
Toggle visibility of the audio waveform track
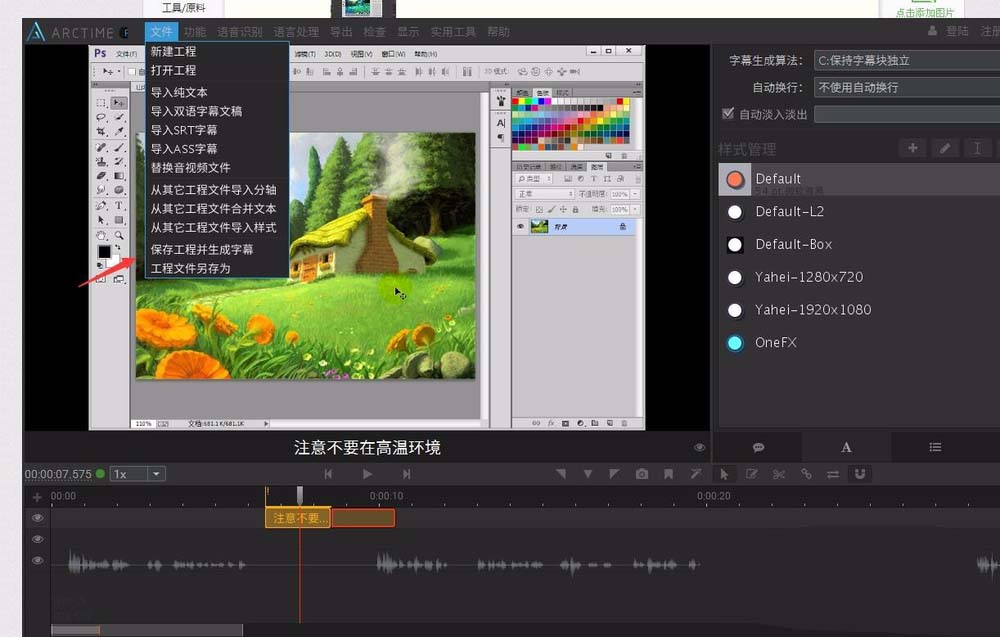pyautogui.click(x=38, y=560)
